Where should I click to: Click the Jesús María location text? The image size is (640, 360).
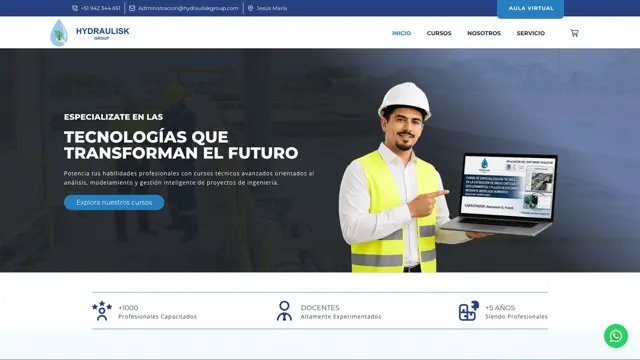(271, 8)
